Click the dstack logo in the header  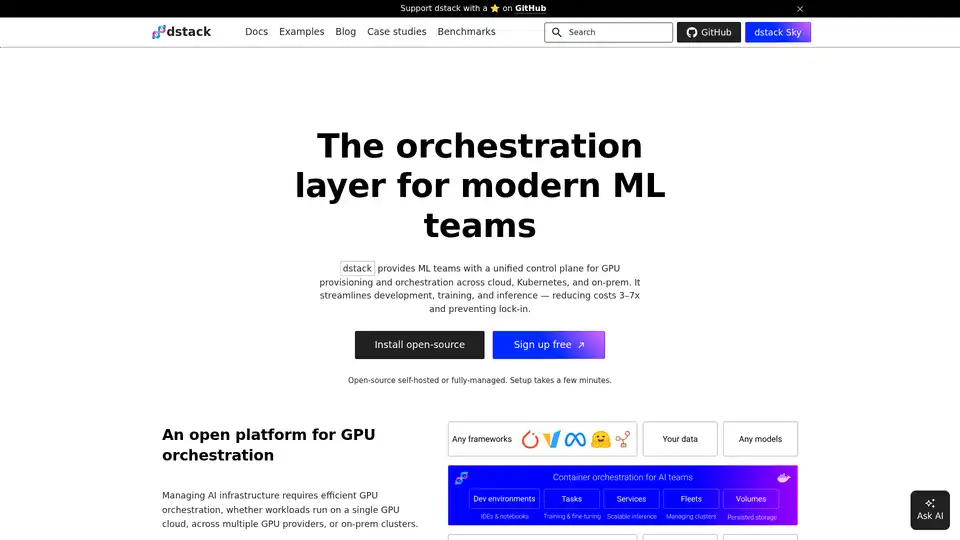[x=181, y=32]
